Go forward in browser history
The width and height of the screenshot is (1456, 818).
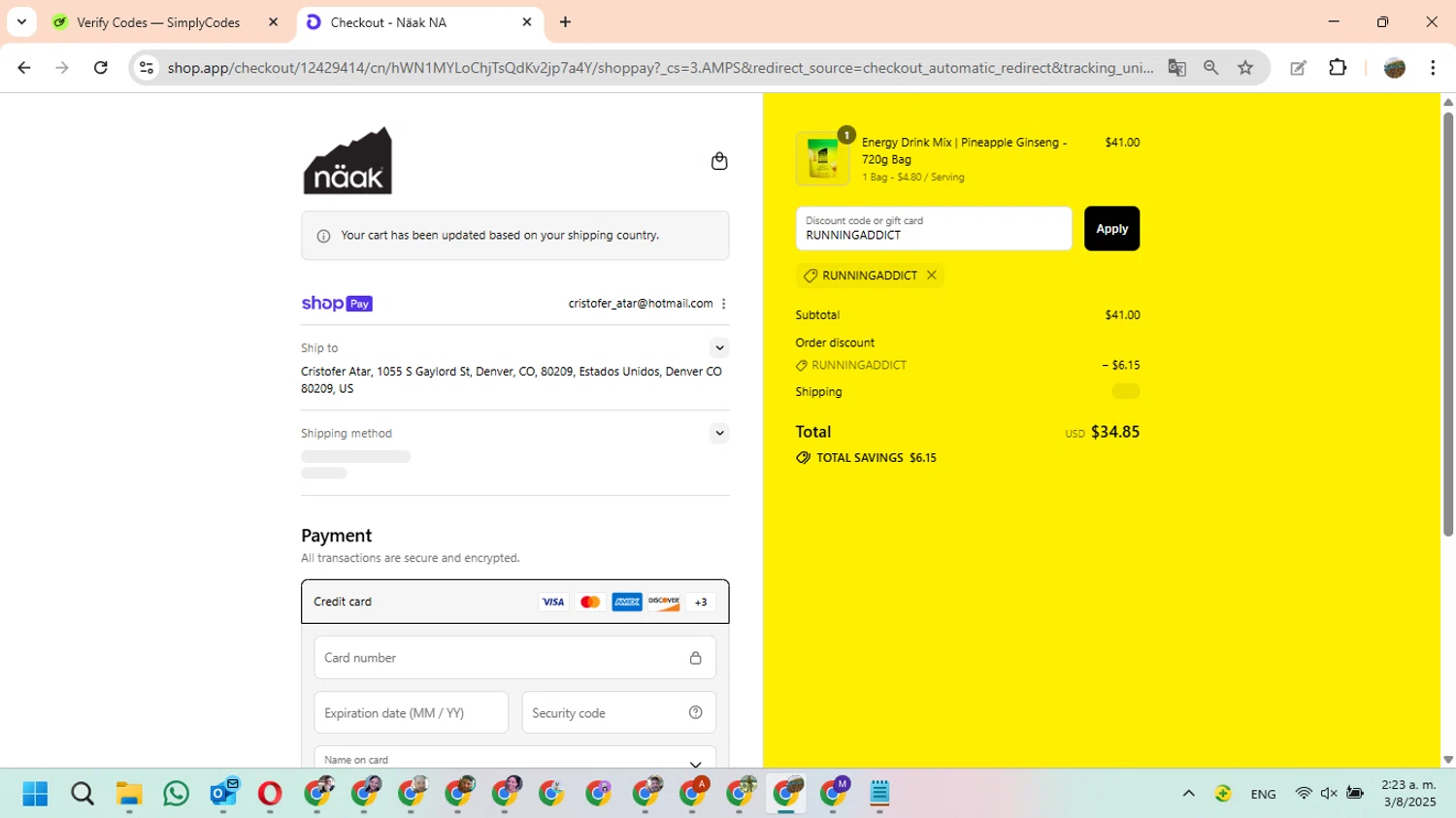click(x=62, y=68)
